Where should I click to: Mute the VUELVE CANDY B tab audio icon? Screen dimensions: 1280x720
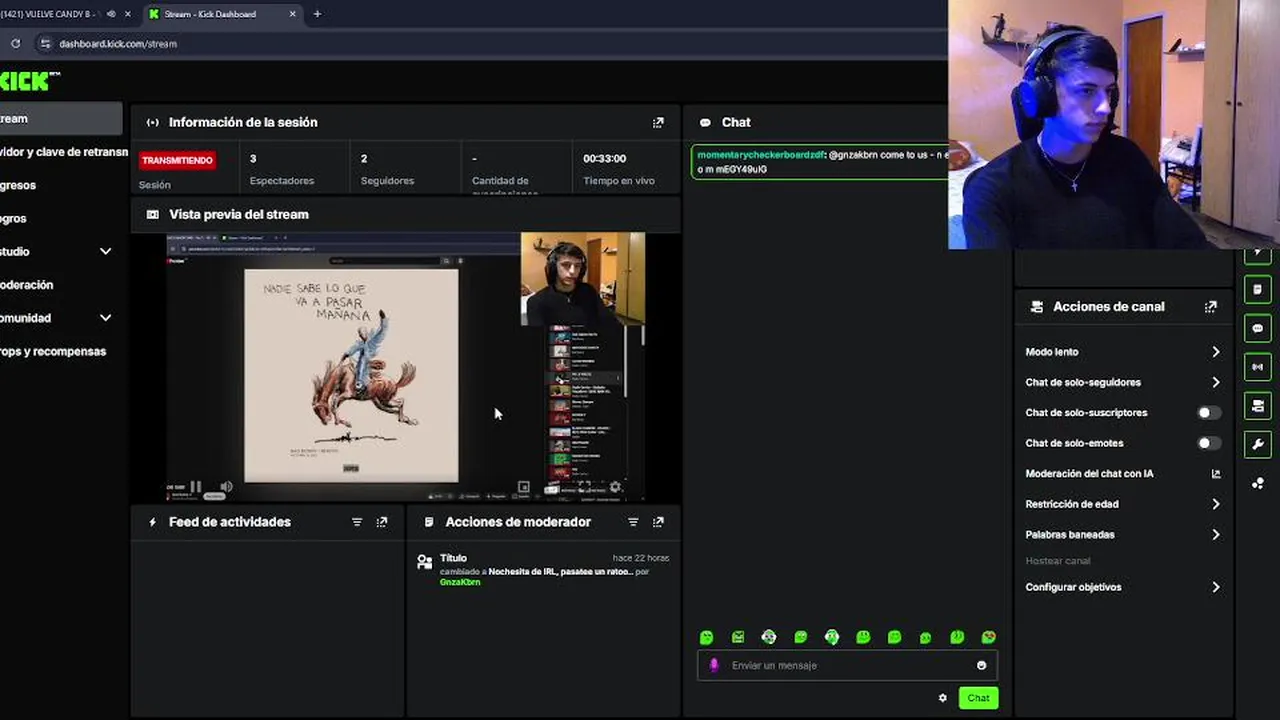pyautogui.click(x=110, y=14)
